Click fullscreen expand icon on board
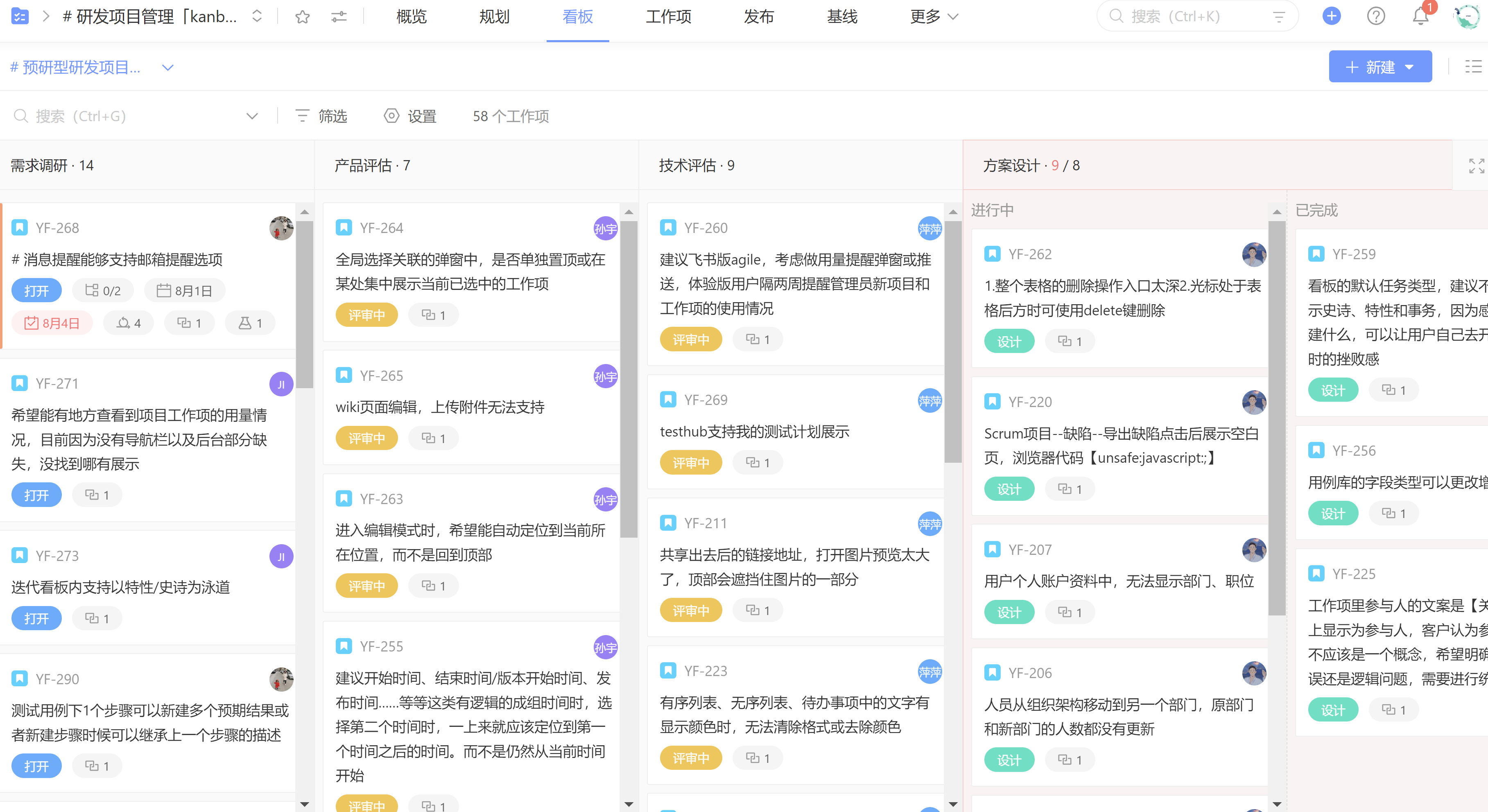The image size is (1488, 812). click(1477, 166)
